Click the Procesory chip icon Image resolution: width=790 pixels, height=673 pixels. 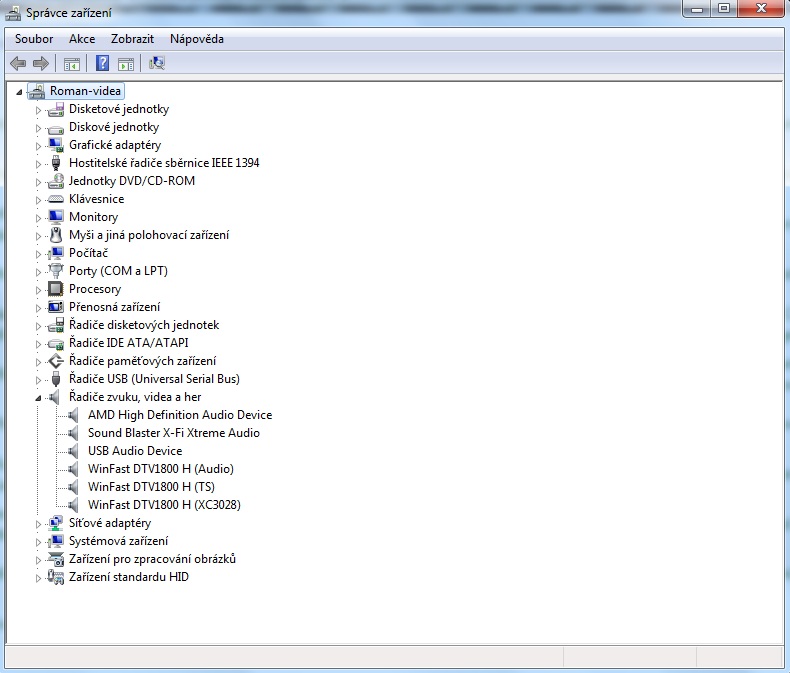click(56, 289)
